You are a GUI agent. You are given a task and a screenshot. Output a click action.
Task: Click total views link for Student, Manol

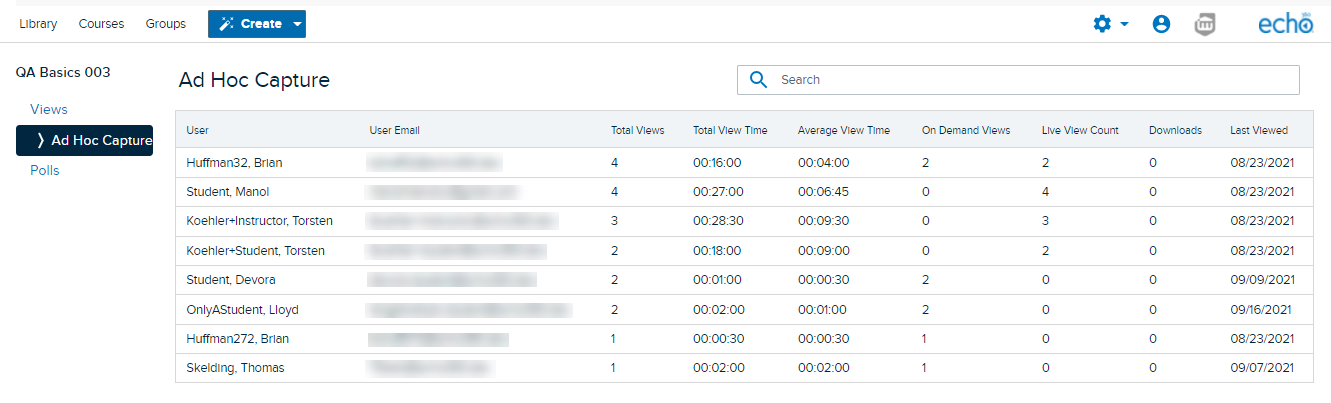point(615,192)
